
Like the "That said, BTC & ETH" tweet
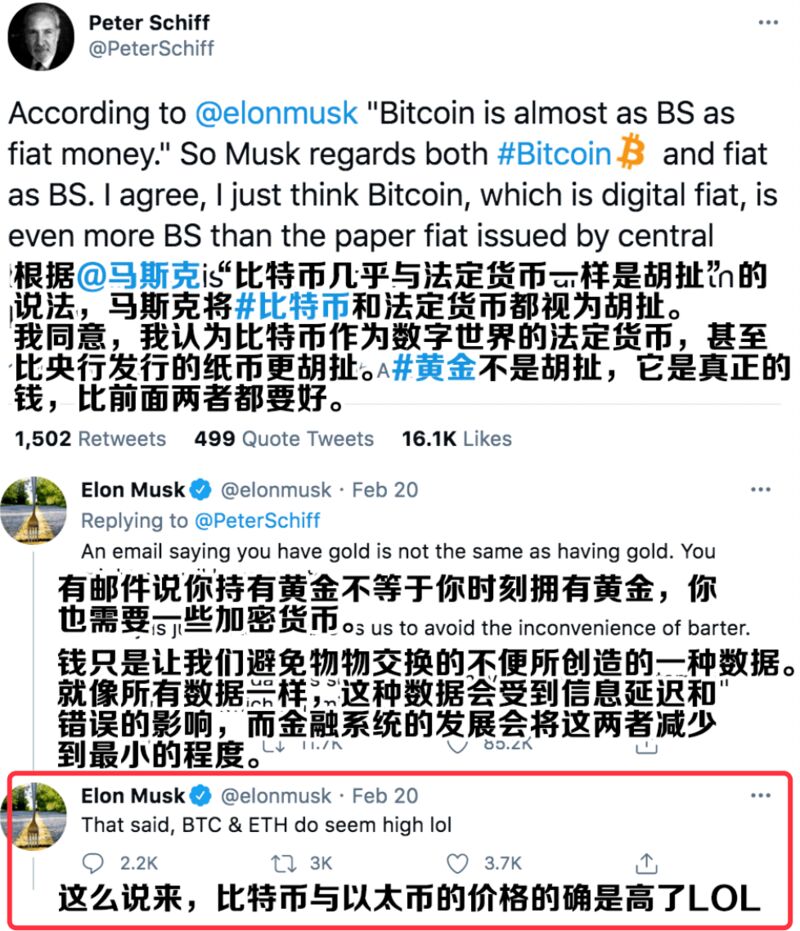pyautogui.click(x=457, y=862)
